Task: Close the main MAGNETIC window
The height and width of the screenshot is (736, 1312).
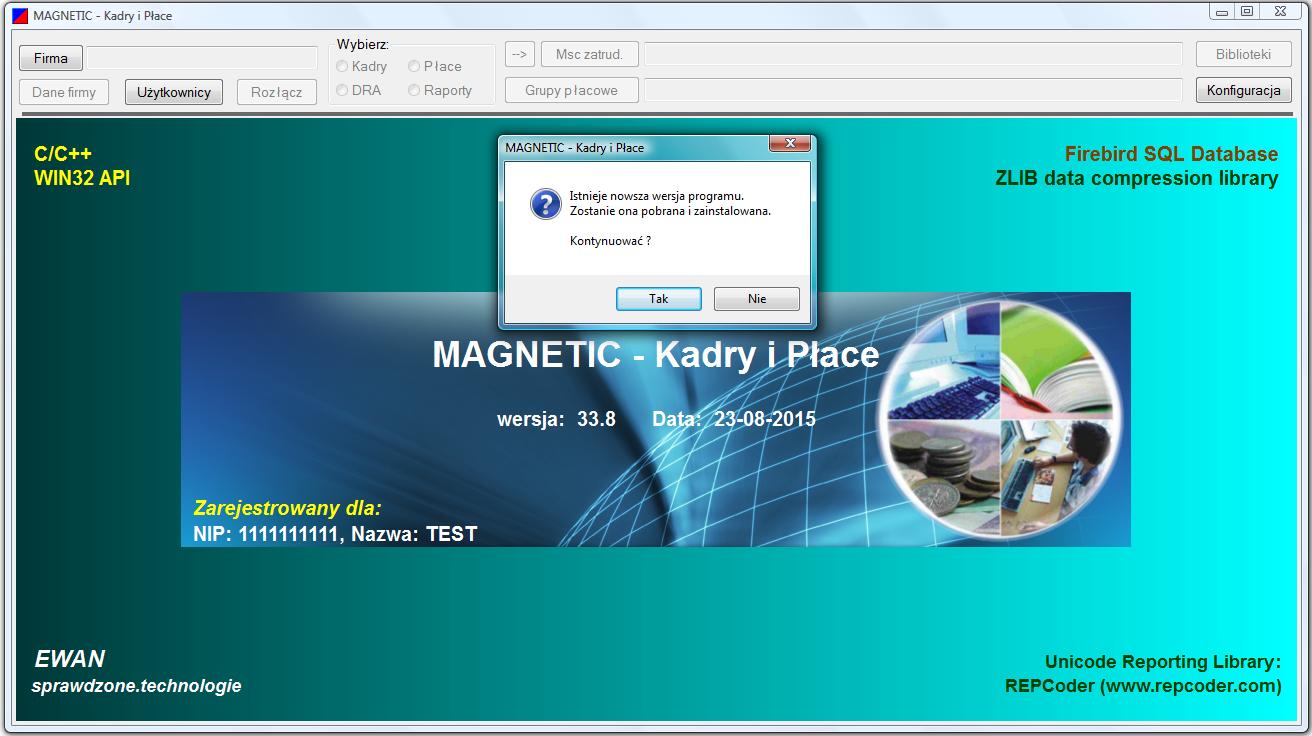Action: tap(1281, 11)
